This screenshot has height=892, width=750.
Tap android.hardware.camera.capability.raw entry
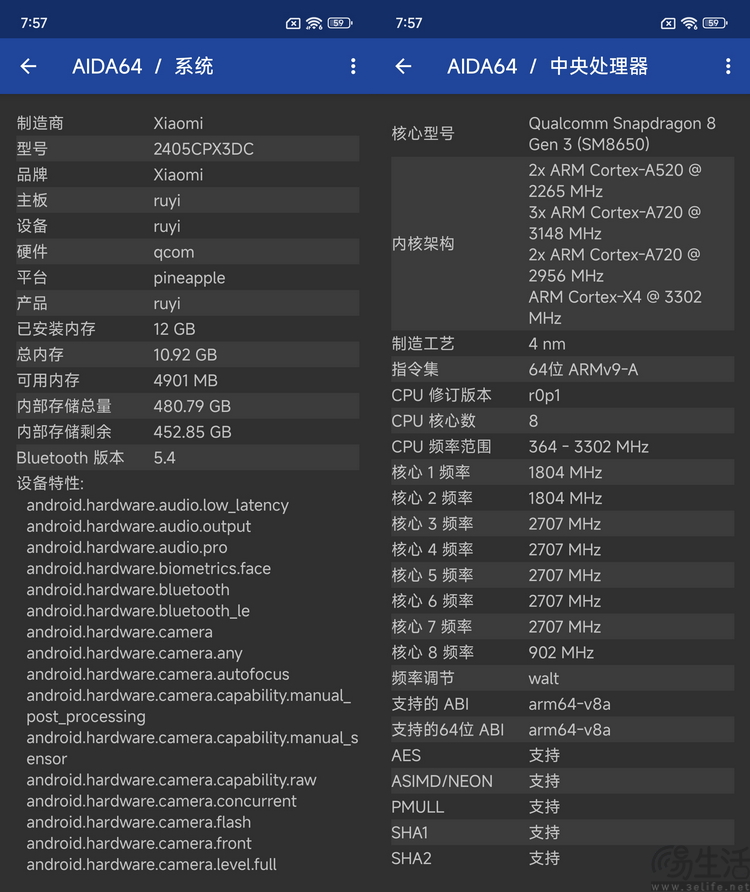171,780
